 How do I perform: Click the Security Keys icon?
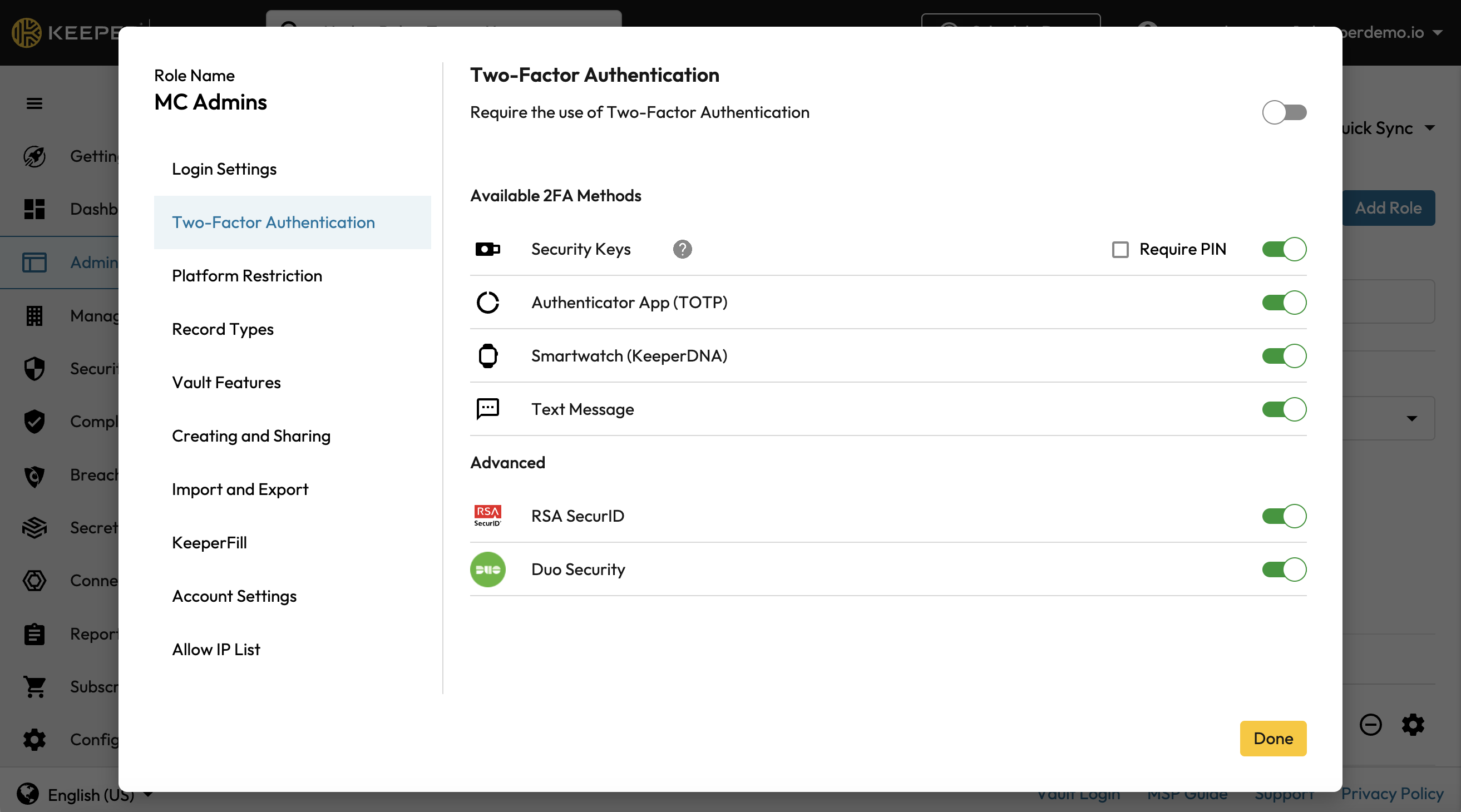[x=487, y=249]
